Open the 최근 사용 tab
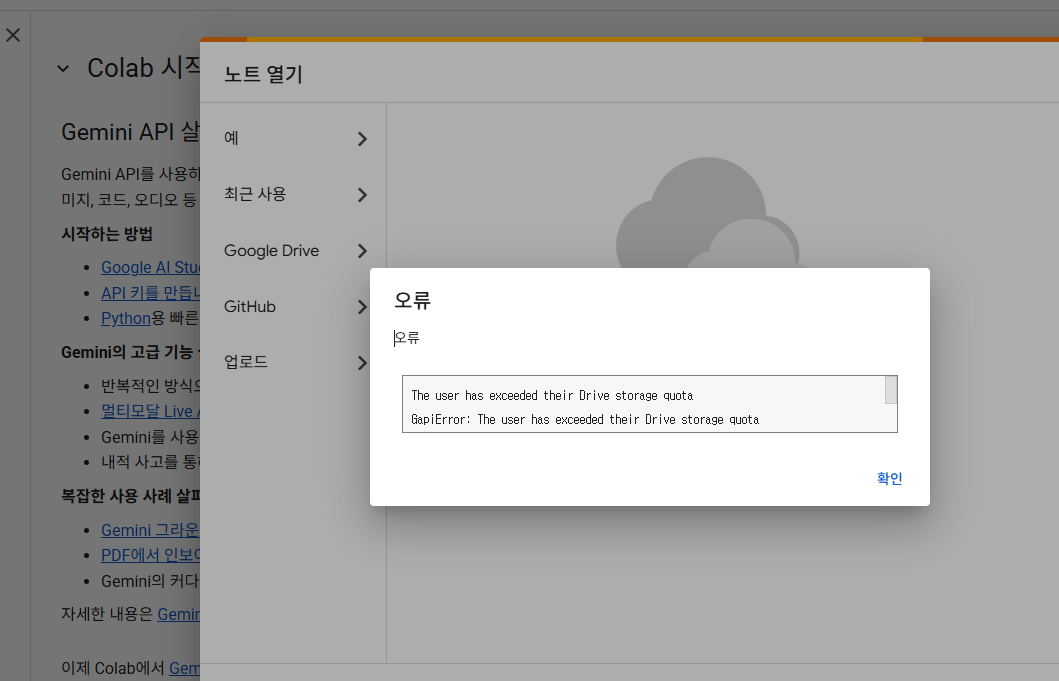Image resolution: width=1059 pixels, height=681 pixels. coord(293,195)
